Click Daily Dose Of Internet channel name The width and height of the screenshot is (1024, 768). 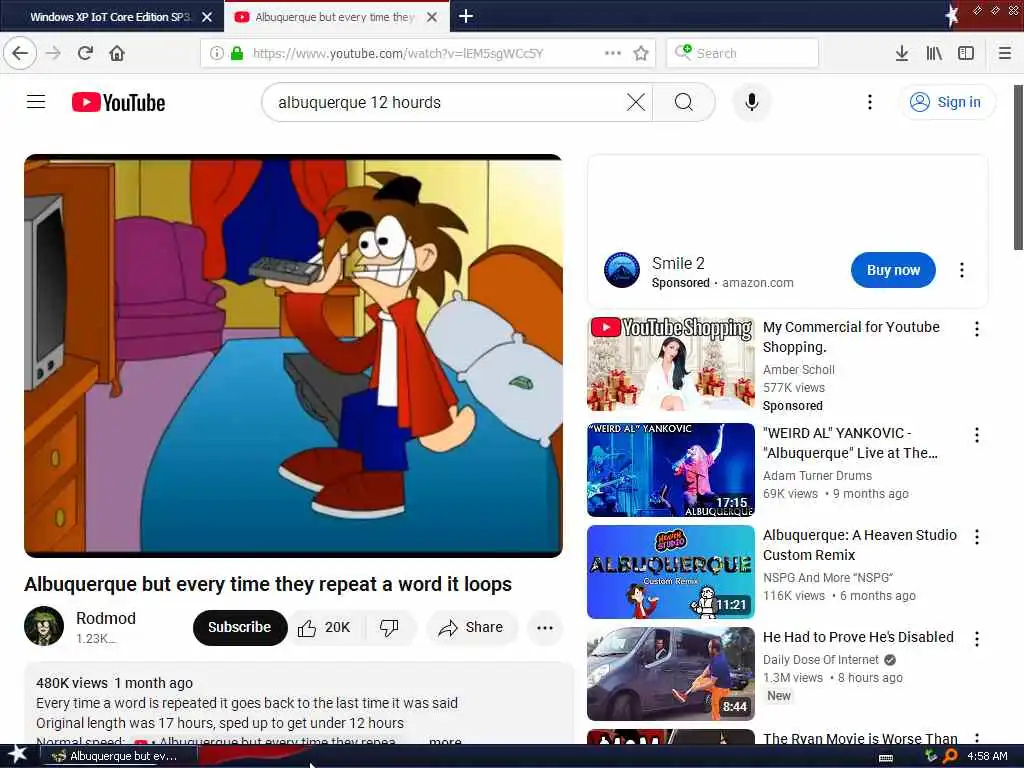pos(821,660)
